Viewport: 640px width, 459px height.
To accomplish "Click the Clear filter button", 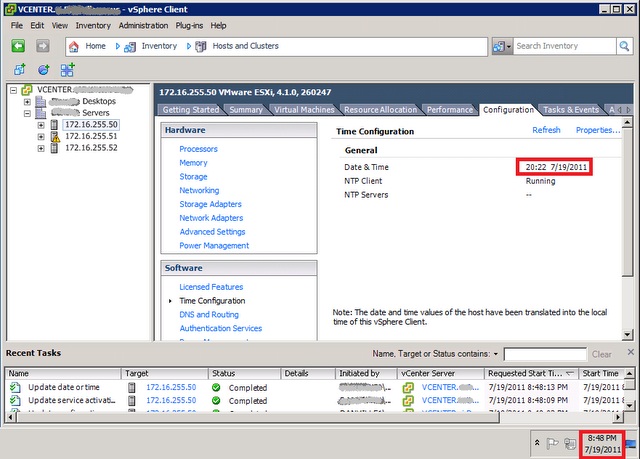I will point(602,355).
